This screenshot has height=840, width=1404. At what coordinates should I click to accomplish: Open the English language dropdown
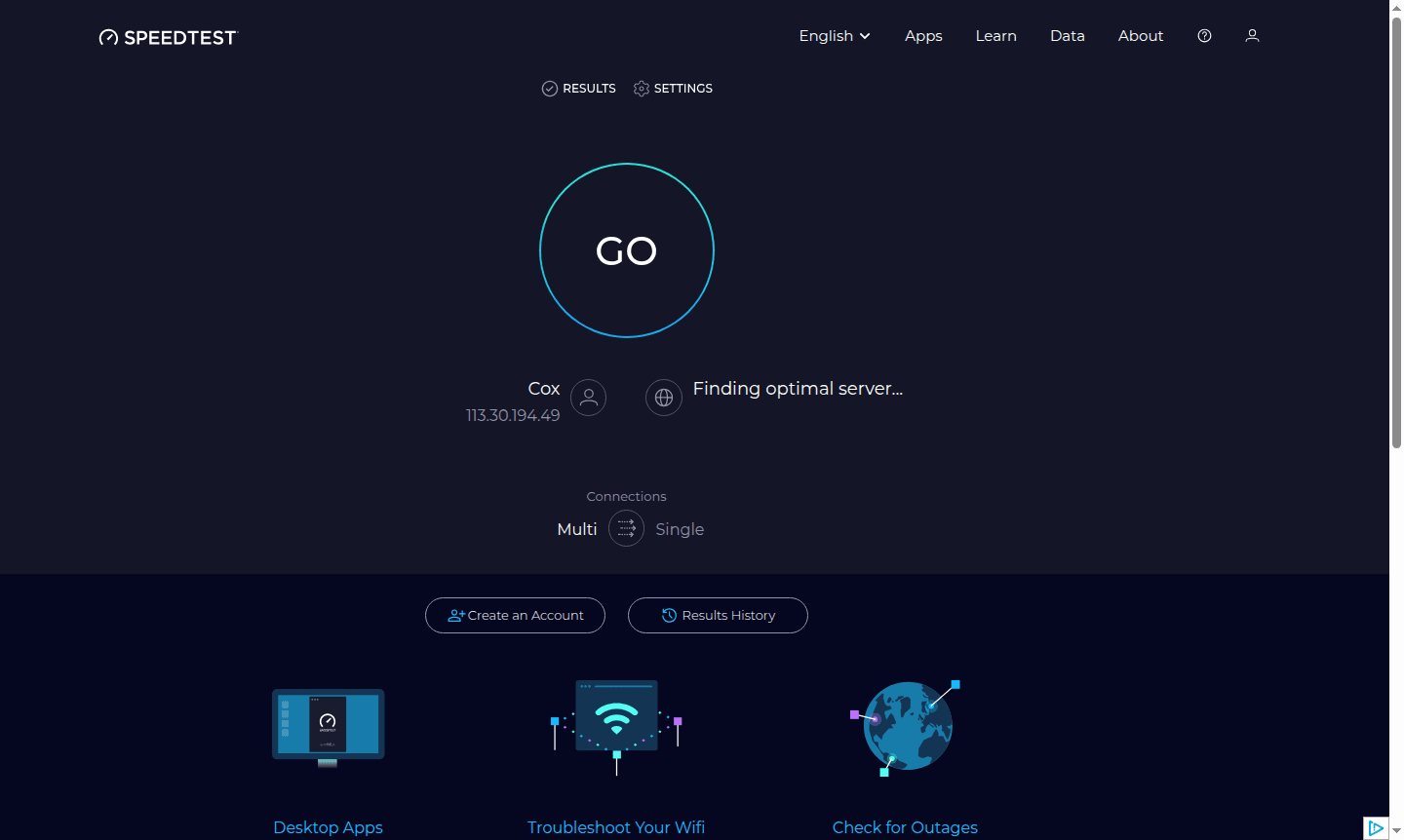point(834,35)
